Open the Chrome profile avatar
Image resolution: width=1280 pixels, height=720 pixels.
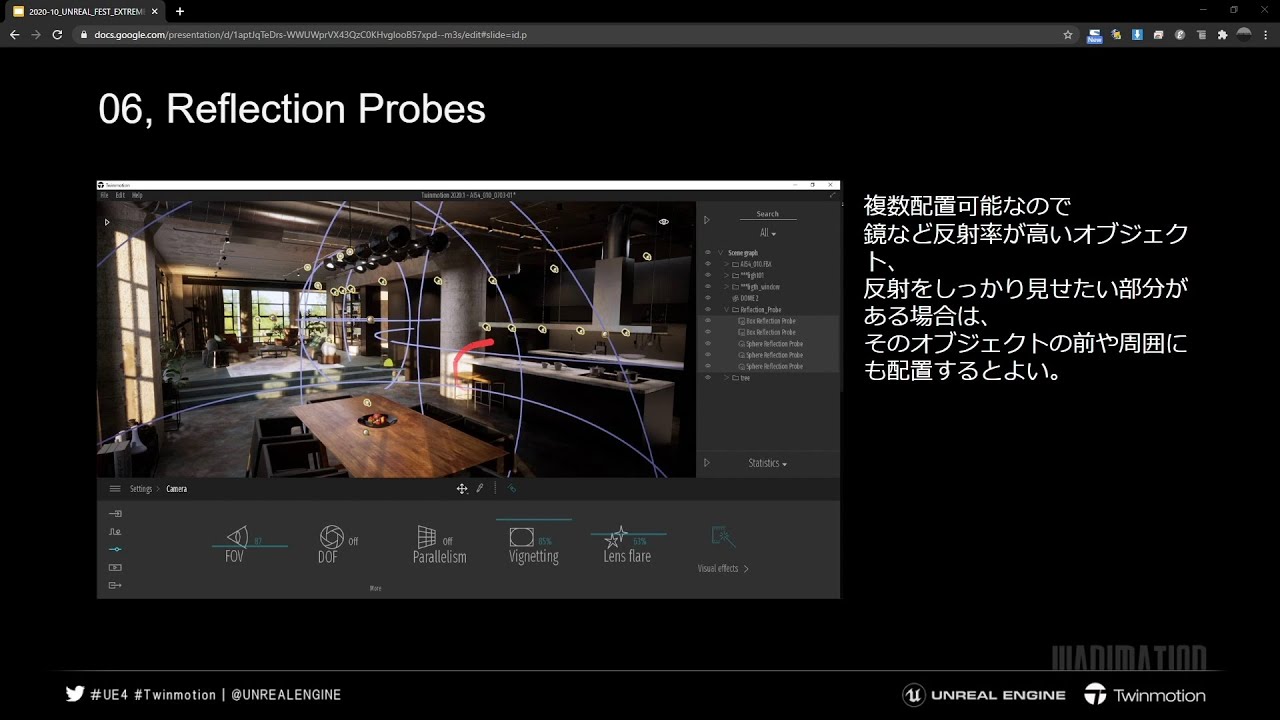pos(1244,34)
